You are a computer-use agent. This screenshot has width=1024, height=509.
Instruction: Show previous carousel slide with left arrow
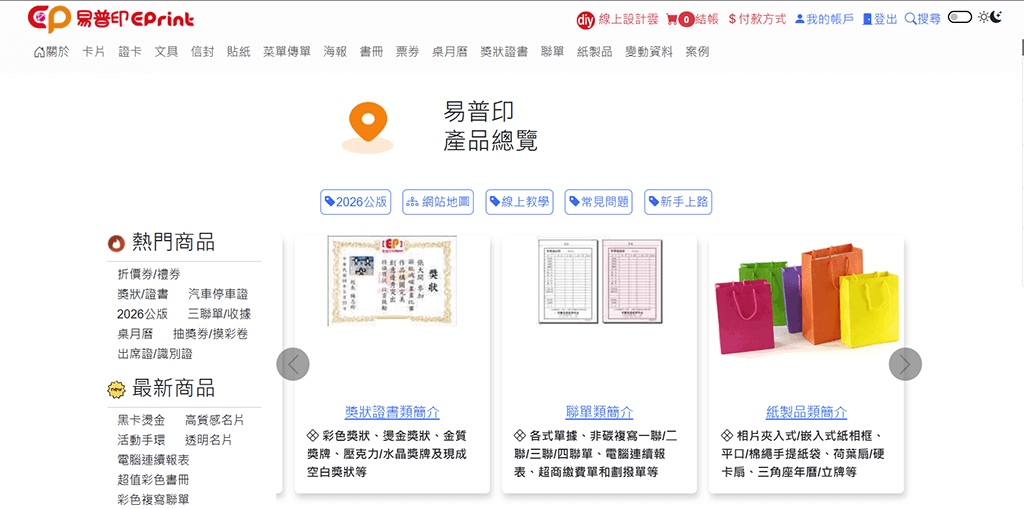(293, 364)
